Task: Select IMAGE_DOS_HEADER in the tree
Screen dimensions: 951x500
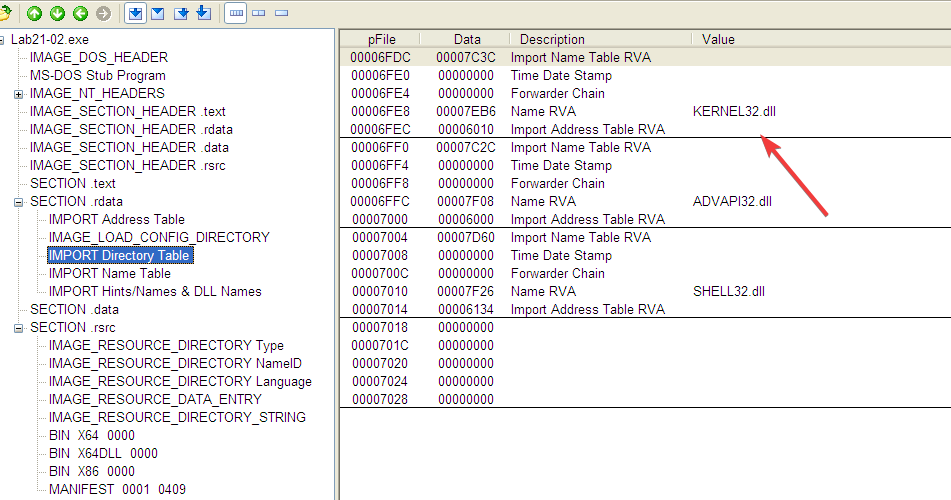Action: (99, 57)
